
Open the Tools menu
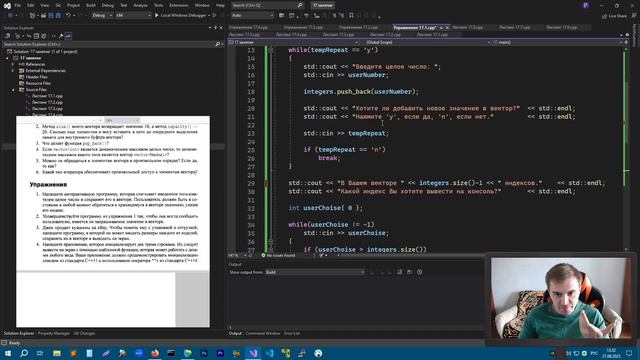point(158,5)
